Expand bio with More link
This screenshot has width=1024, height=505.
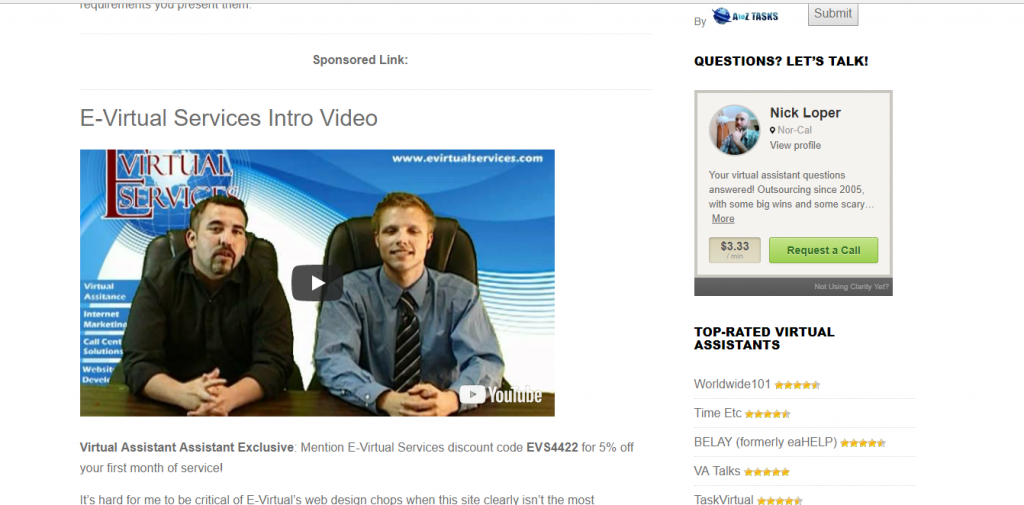[x=723, y=219]
